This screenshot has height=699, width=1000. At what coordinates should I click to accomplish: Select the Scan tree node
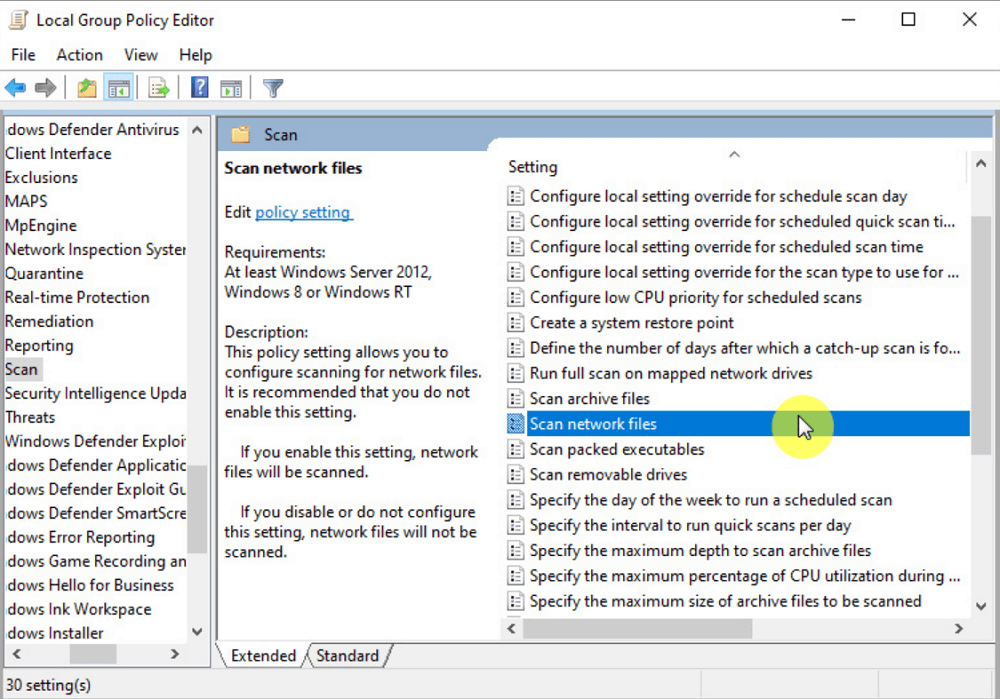coord(22,369)
